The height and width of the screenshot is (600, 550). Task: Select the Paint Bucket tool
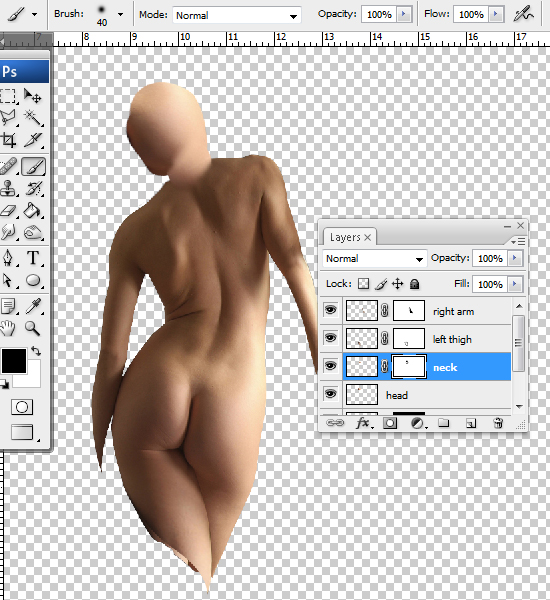click(x=33, y=210)
